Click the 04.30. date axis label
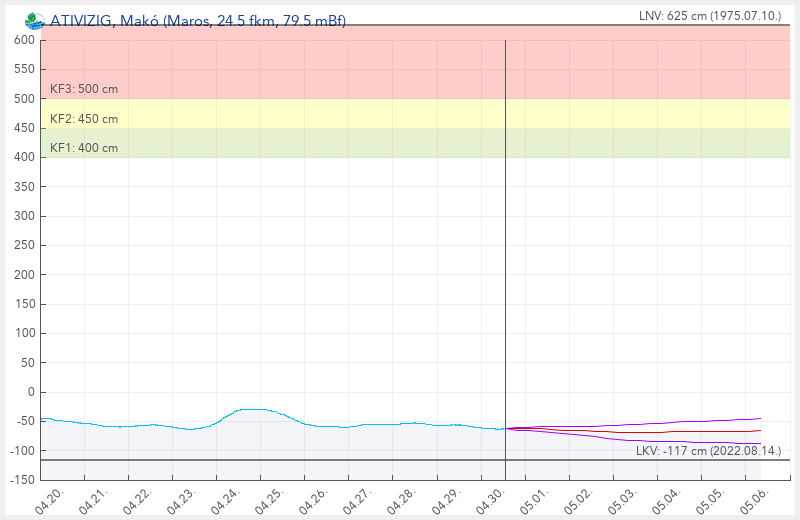Image resolution: width=800 pixels, height=520 pixels. [489, 500]
